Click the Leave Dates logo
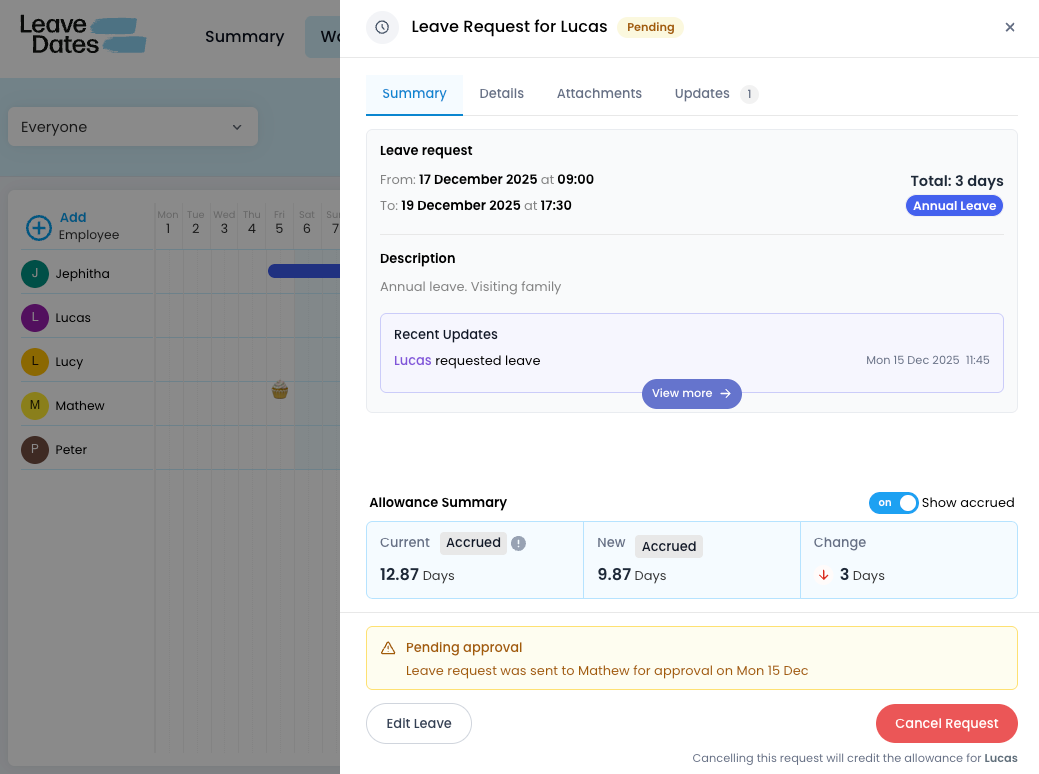This screenshot has width=1039, height=774. pyautogui.click(x=83, y=34)
